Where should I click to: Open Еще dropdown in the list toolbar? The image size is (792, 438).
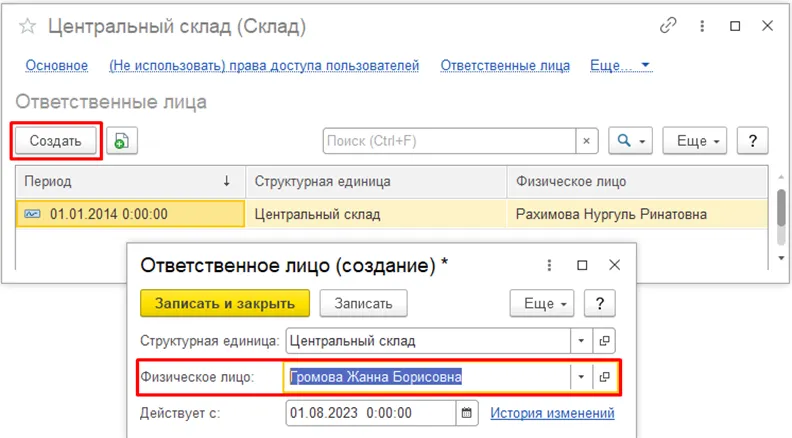point(695,140)
